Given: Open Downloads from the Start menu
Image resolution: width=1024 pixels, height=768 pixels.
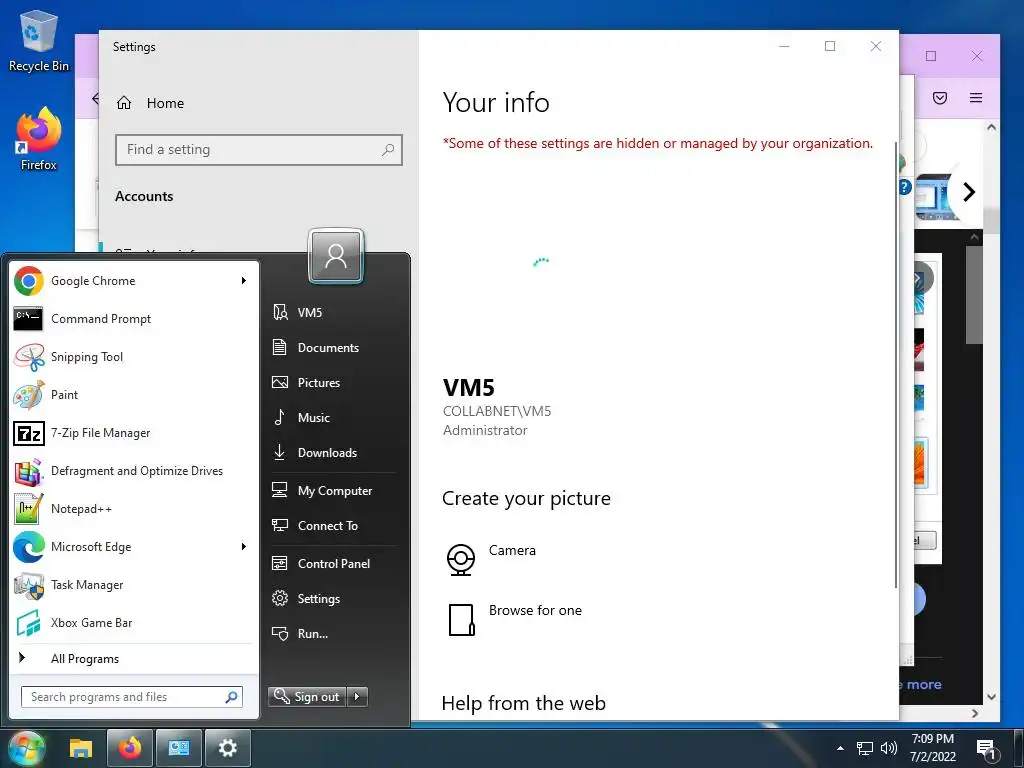Looking at the screenshot, I should pyautogui.click(x=333, y=453).
